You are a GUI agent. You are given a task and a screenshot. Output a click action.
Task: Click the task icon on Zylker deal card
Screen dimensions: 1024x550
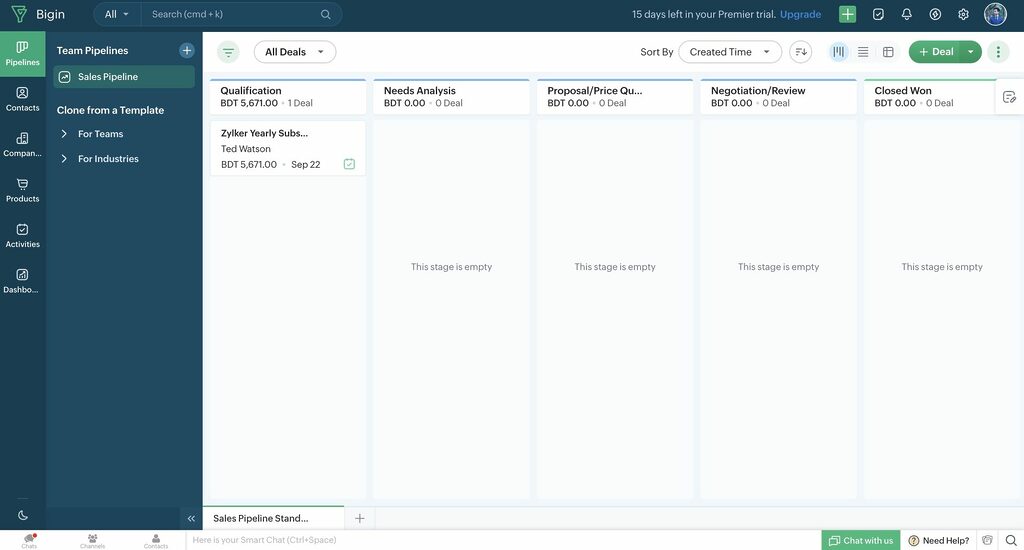[349, 164]
